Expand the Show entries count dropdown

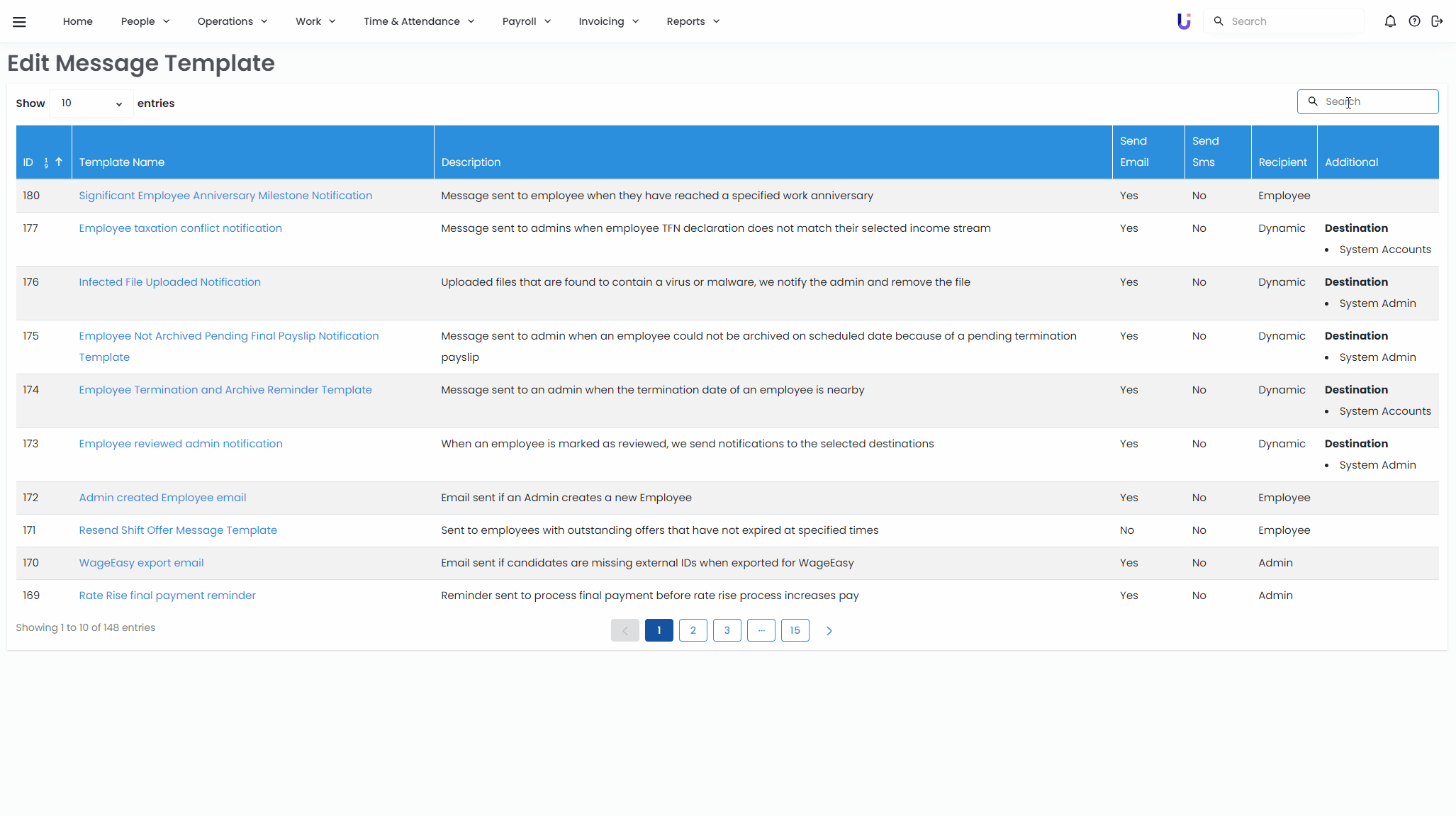(x=91, y=104)
